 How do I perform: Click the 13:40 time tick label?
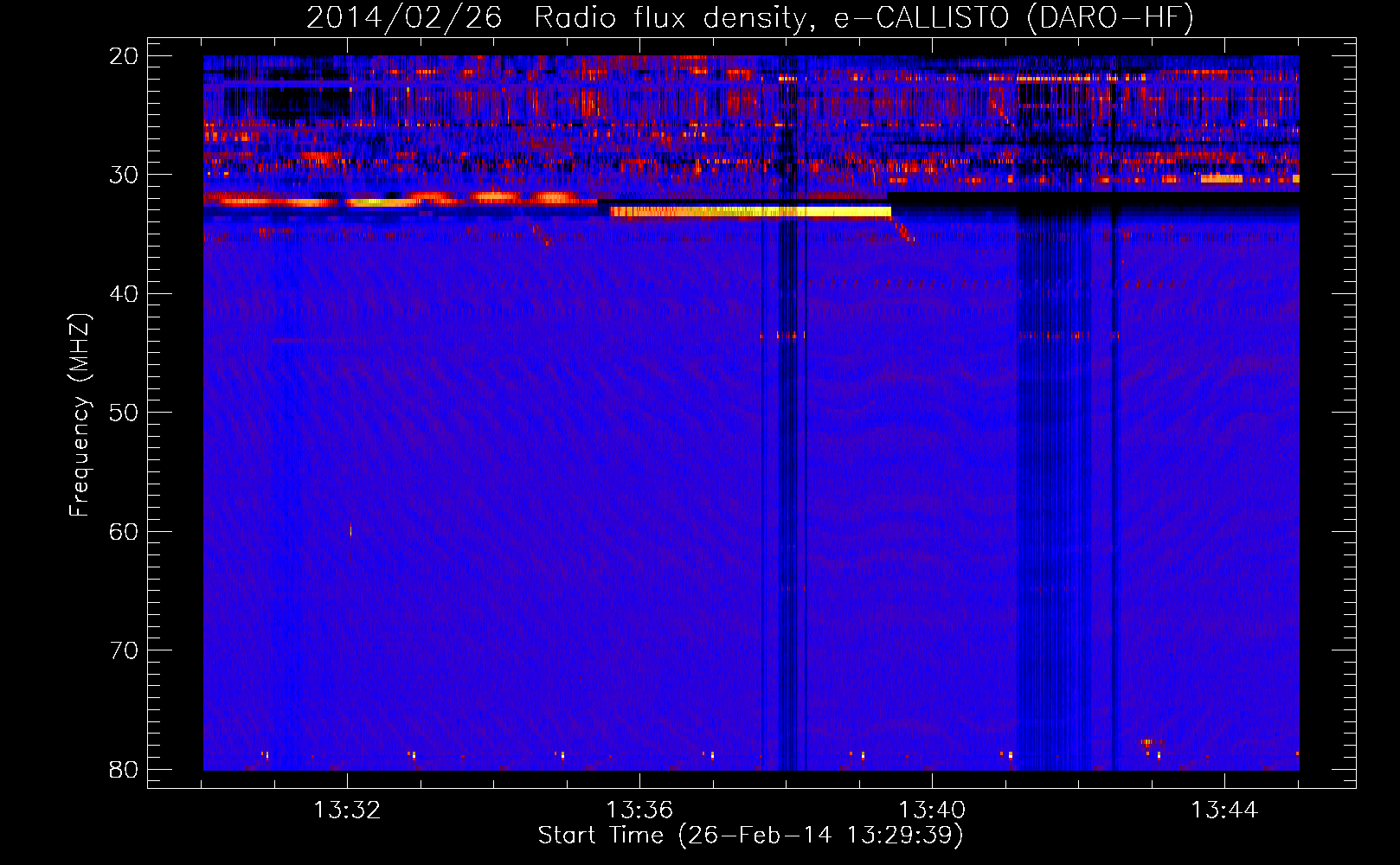[932, 811]
